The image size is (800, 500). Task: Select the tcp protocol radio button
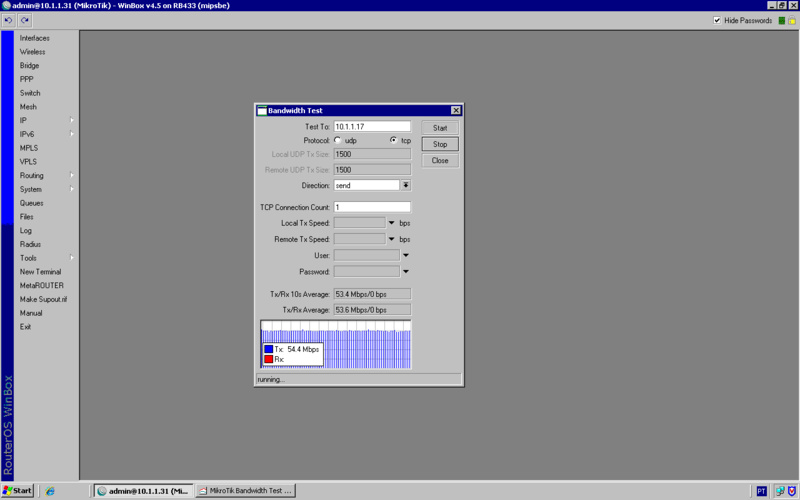393,140
